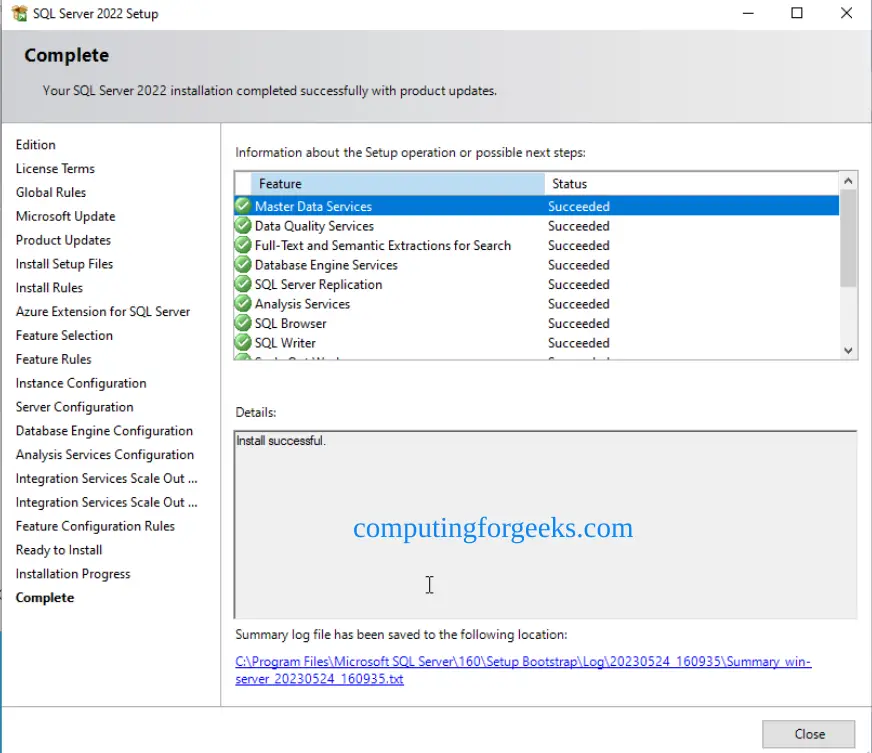
Task: Click Succeeded status for Data Quality Services
Action: point(579,226)
